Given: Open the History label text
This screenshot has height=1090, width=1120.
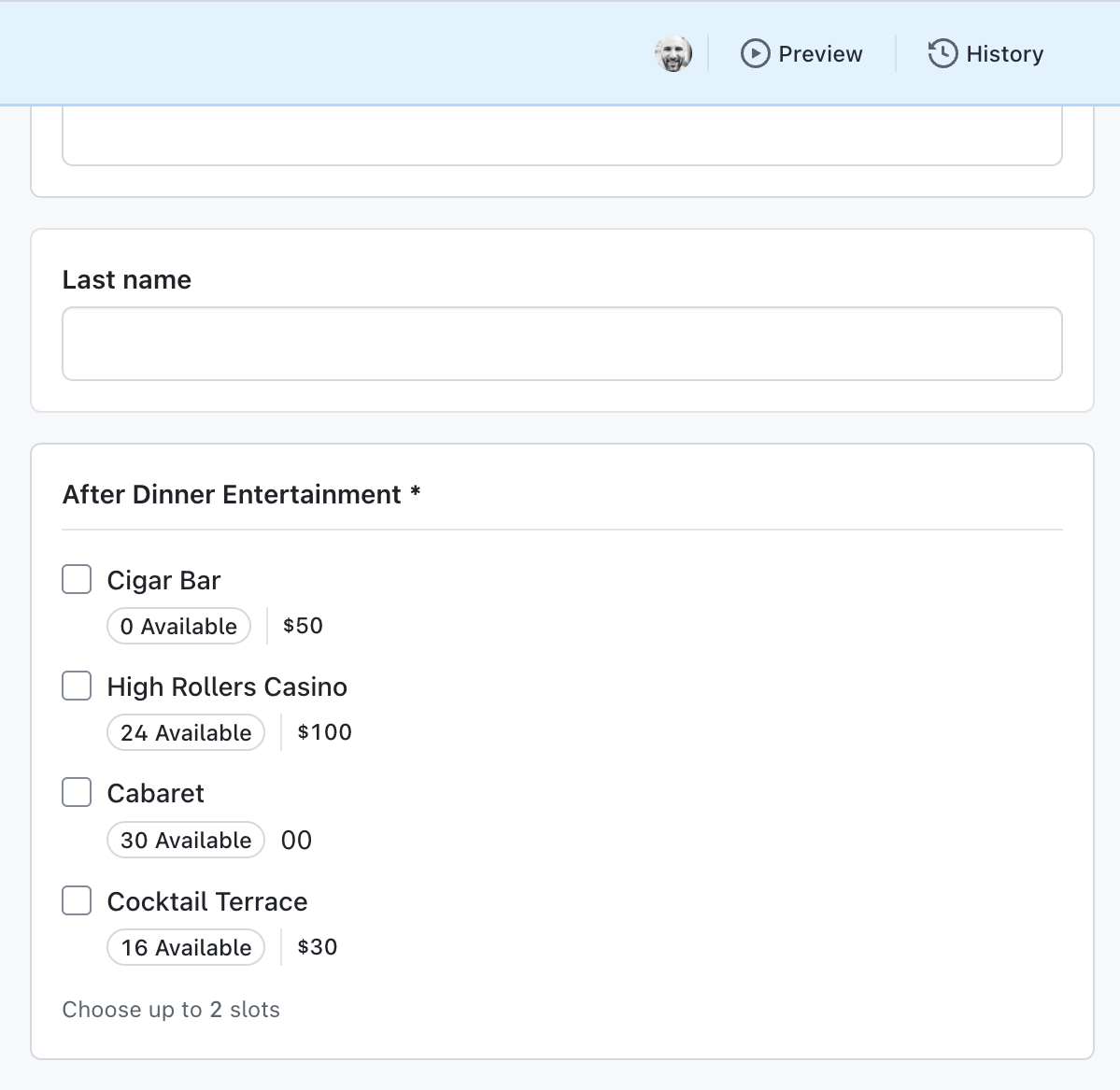Looking at the screenshot, I should [x=1005, y=54].
